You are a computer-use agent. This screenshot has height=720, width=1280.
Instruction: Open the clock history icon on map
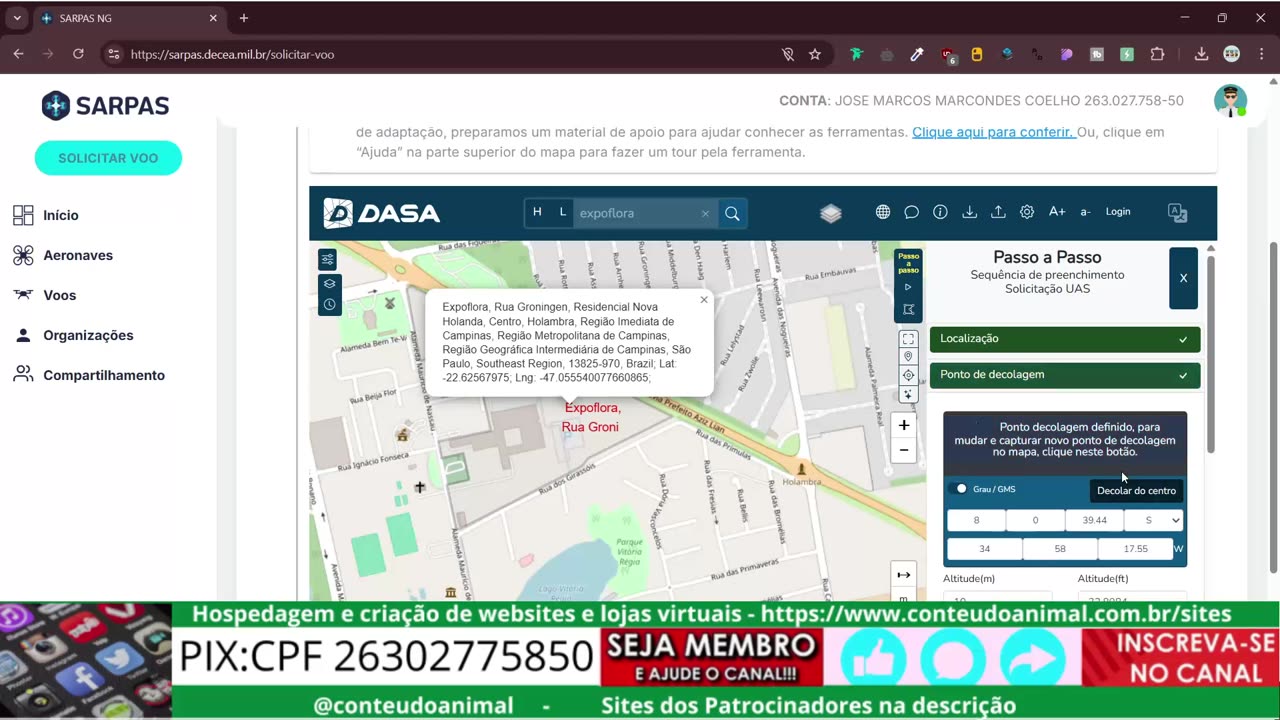329,304
